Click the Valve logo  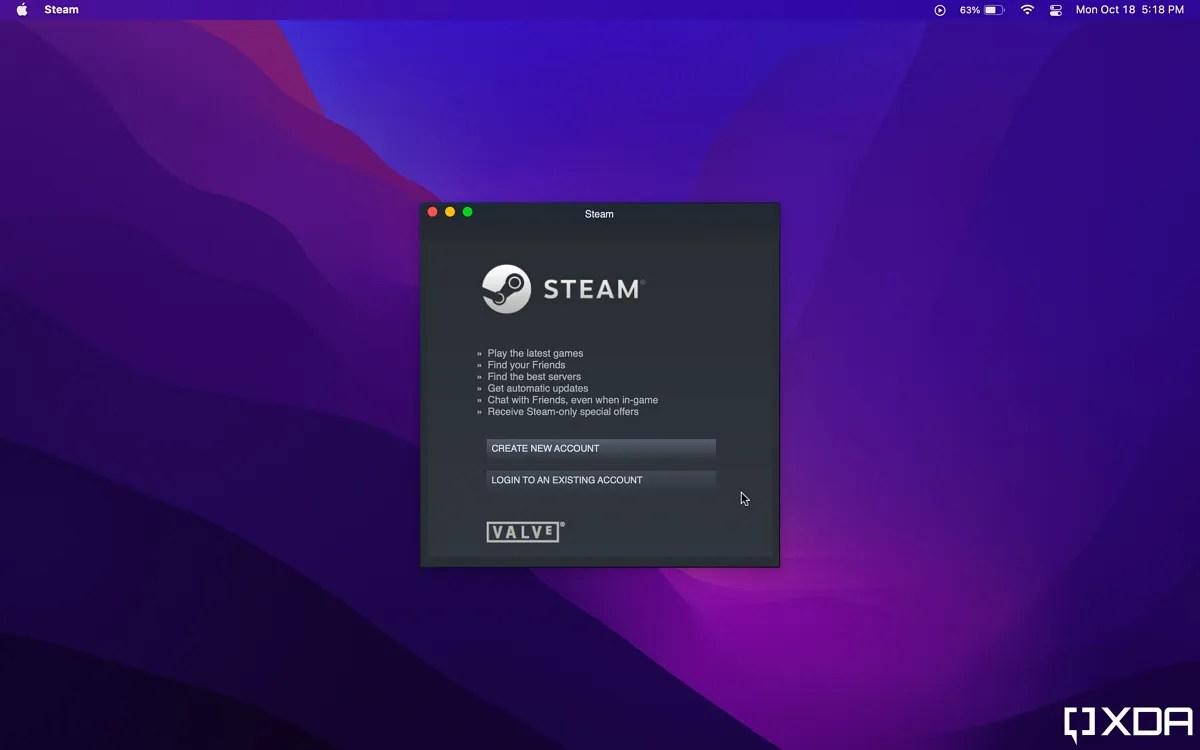coord(525,532)
